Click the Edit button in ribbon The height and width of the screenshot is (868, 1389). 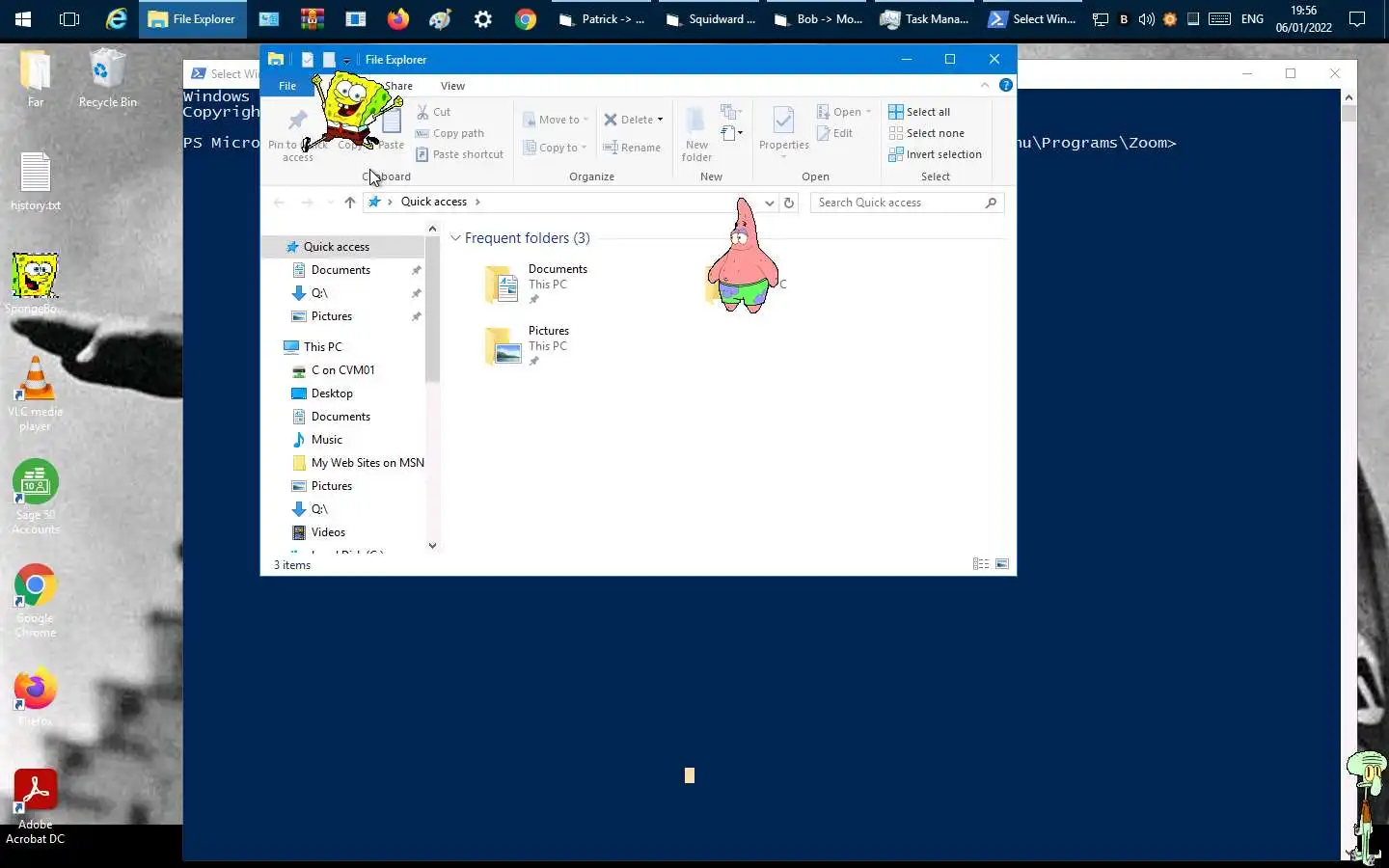click(x=834, y=133)
